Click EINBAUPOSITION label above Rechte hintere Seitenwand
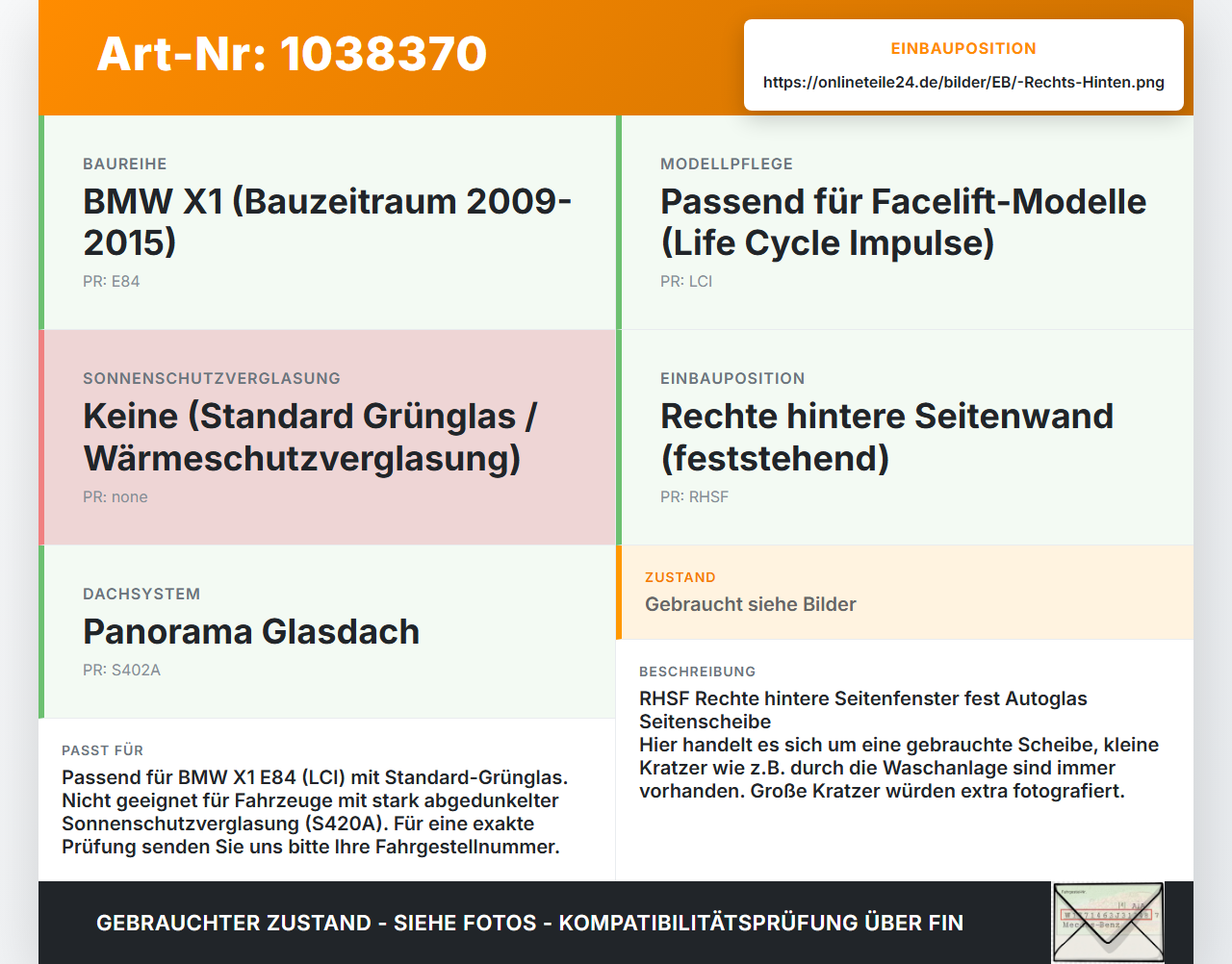 tap(732, 378)
